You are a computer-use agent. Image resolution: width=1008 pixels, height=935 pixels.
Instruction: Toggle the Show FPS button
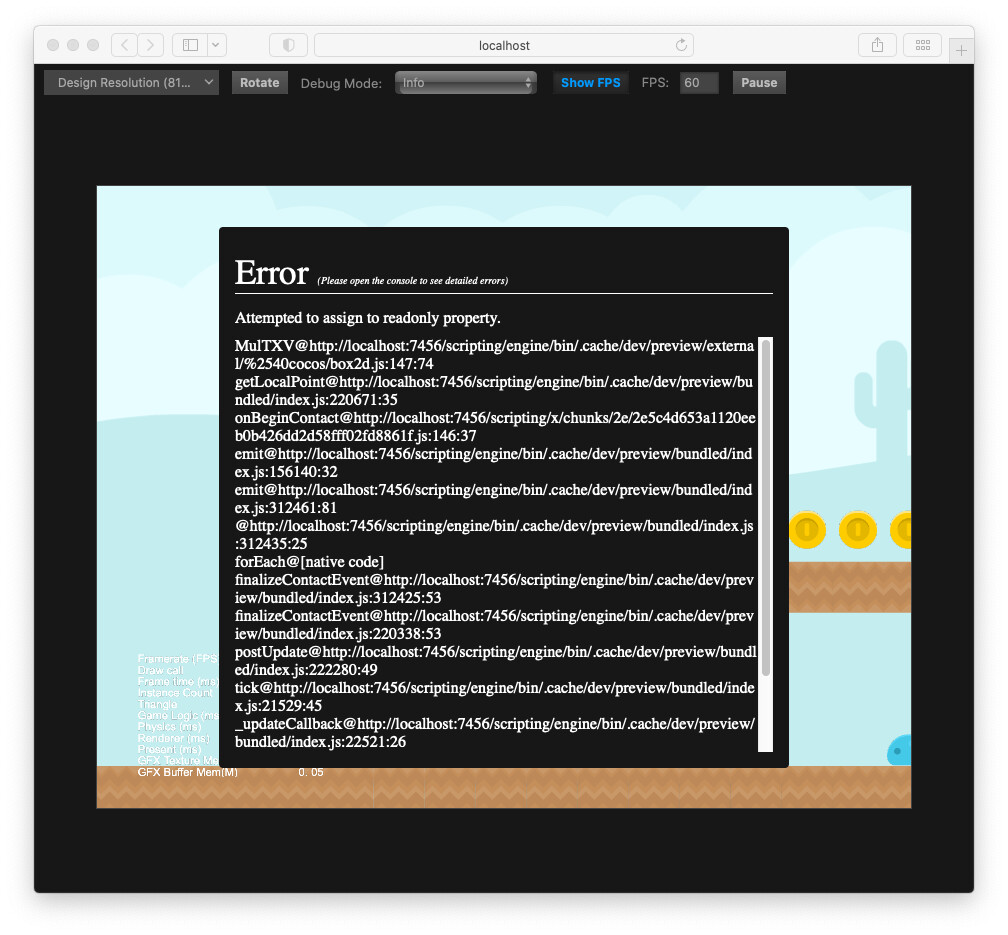590,83
